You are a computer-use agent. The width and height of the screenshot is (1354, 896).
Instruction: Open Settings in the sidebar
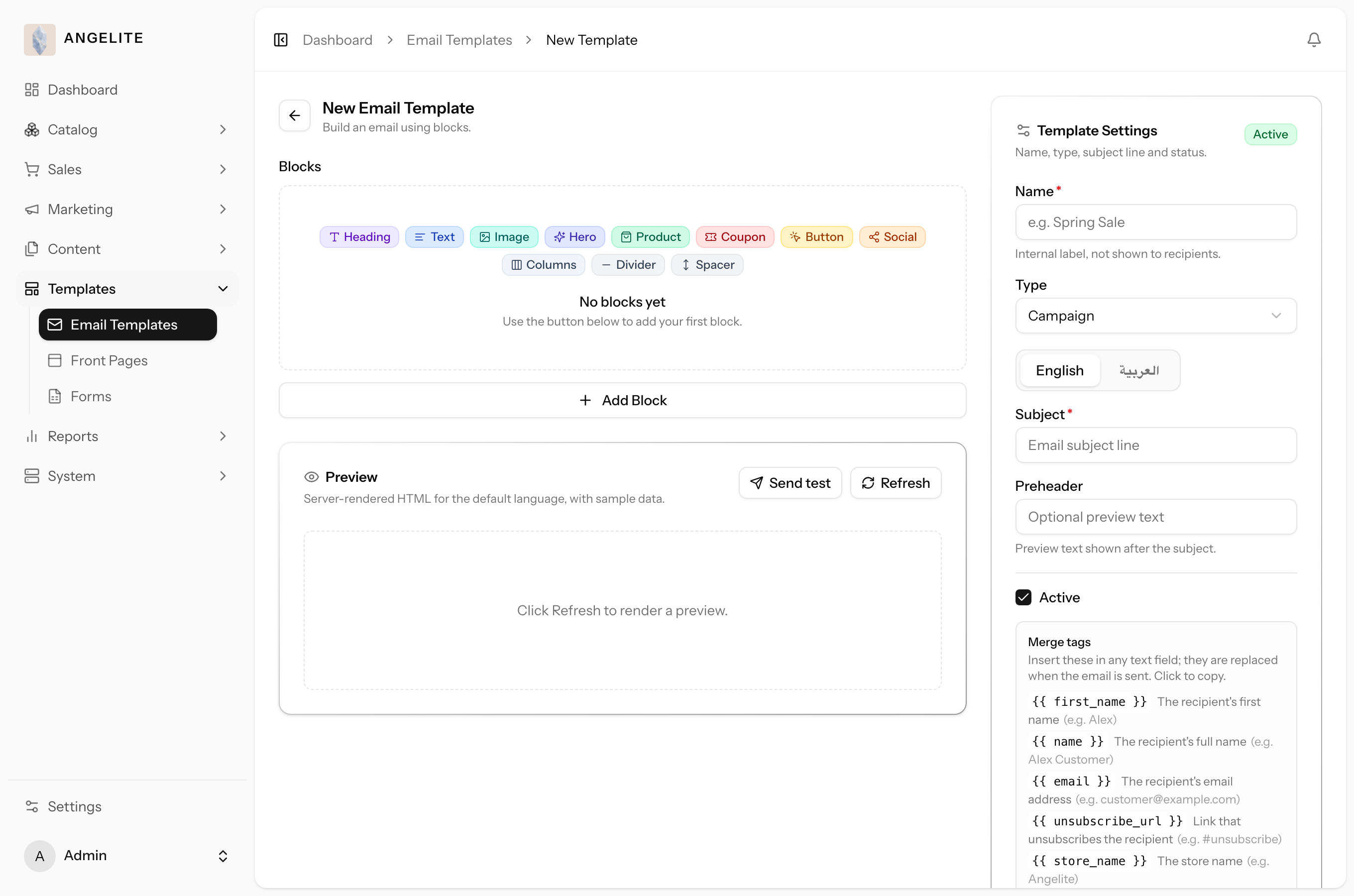(x=128, y=807)
